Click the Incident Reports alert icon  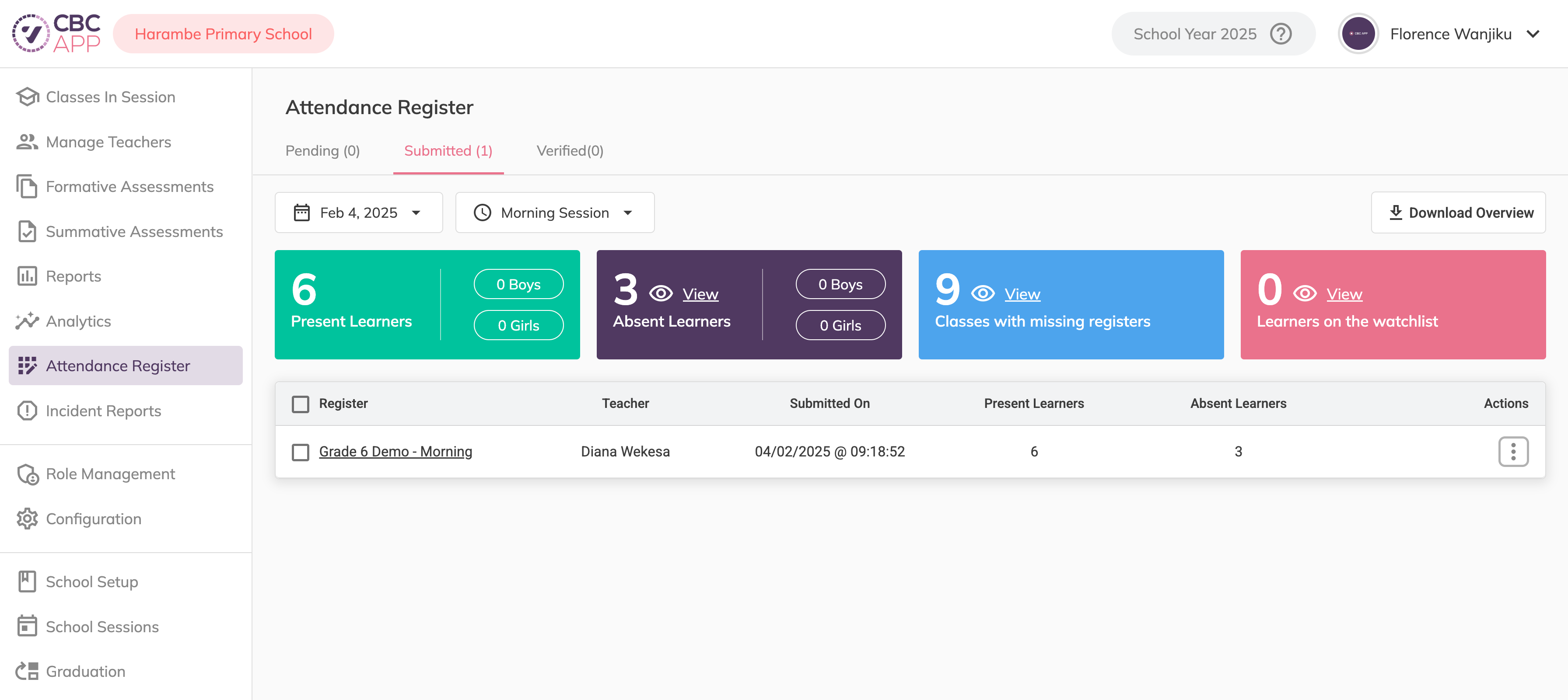(28, 411)
